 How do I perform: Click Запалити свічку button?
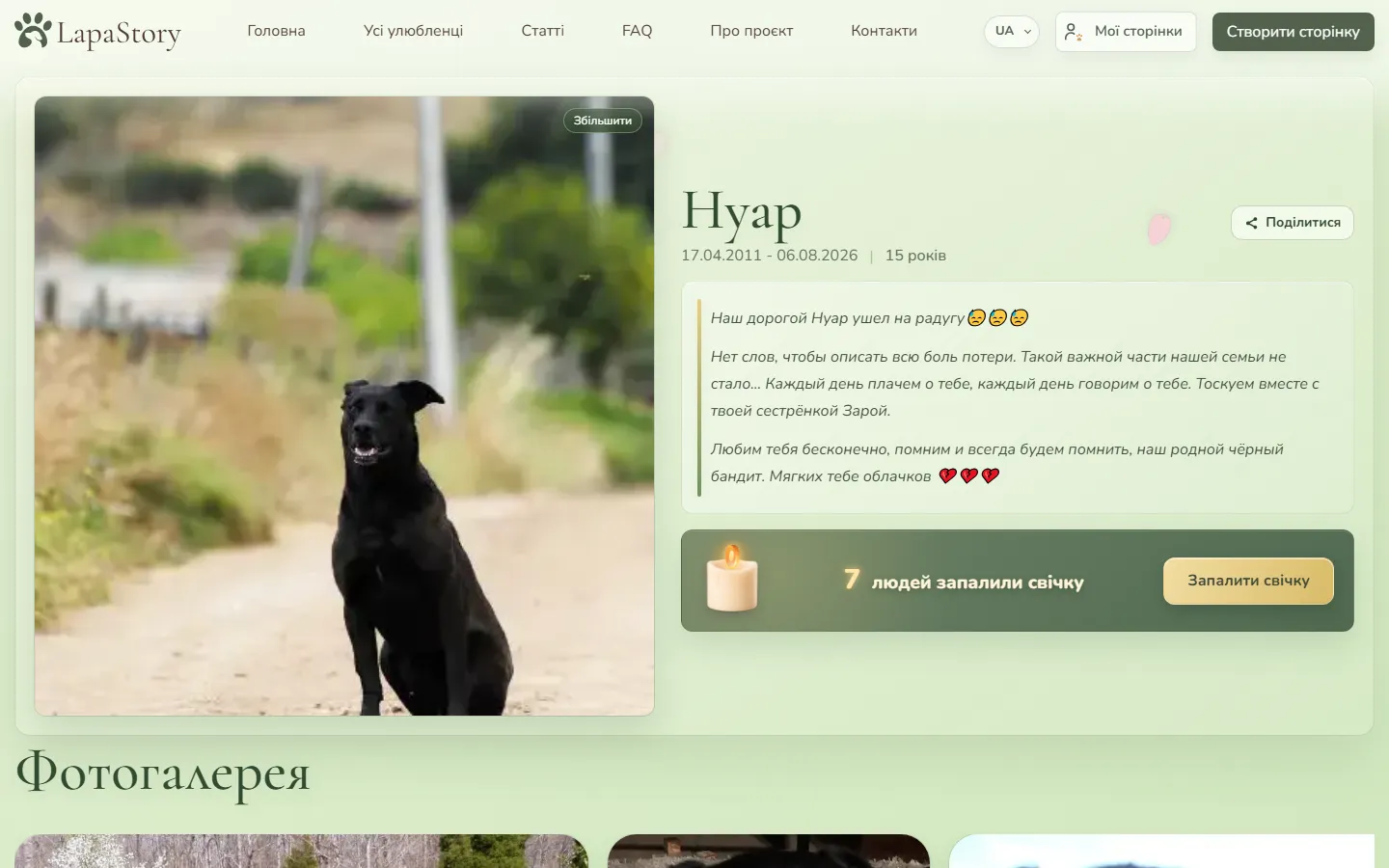(x=1248, y=581)
